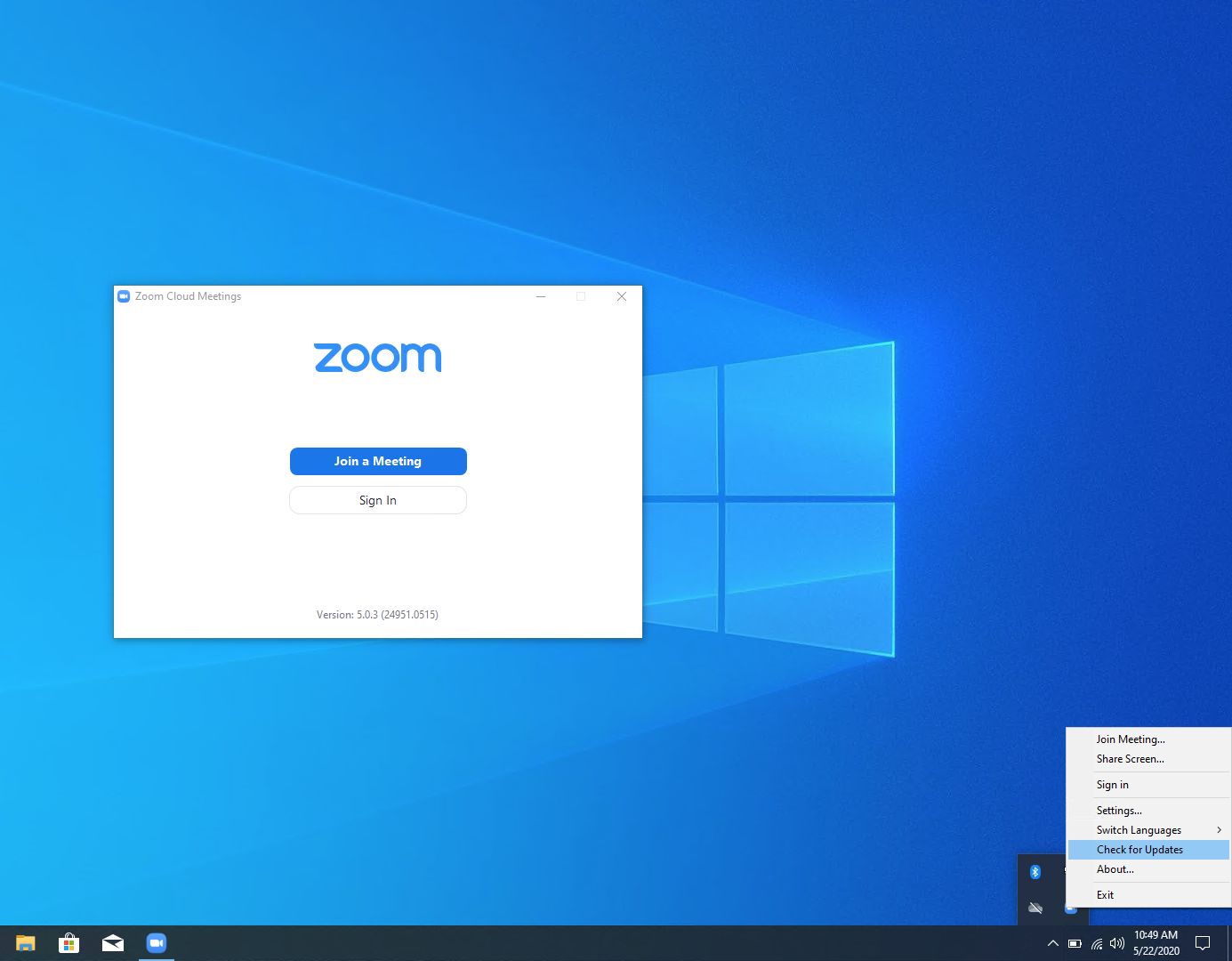Open the Action Center notifications icon
The width and height of the screenshot is (1232, 961).
point(1203,943)
